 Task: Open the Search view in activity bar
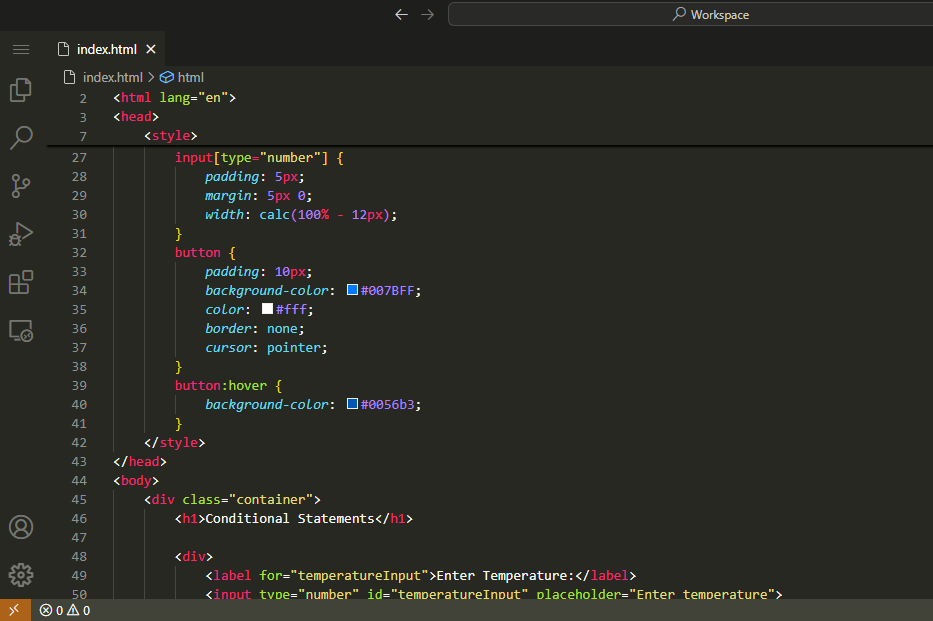point(21,137)
